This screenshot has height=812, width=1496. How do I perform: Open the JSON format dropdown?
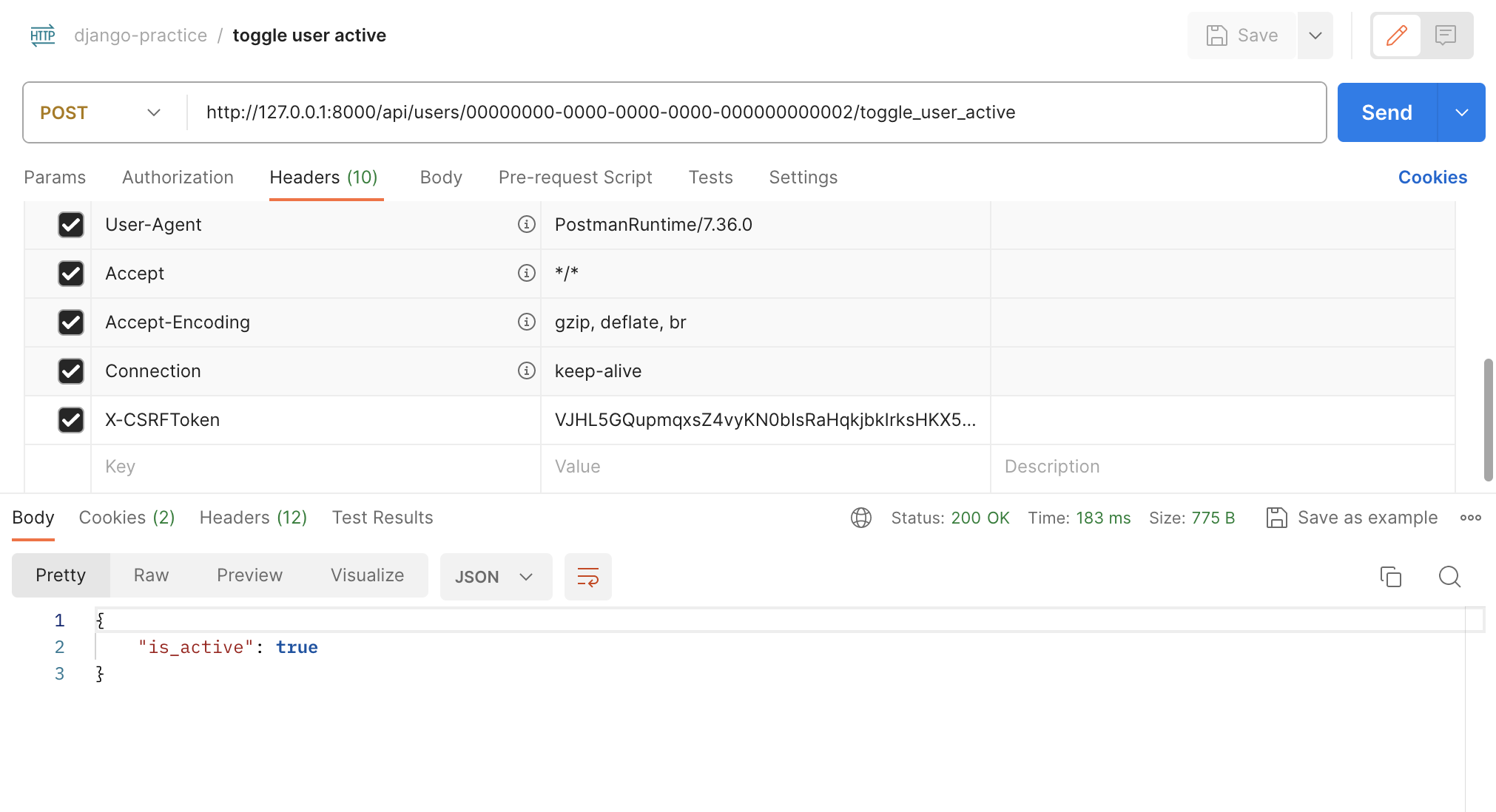pos(495,577)
